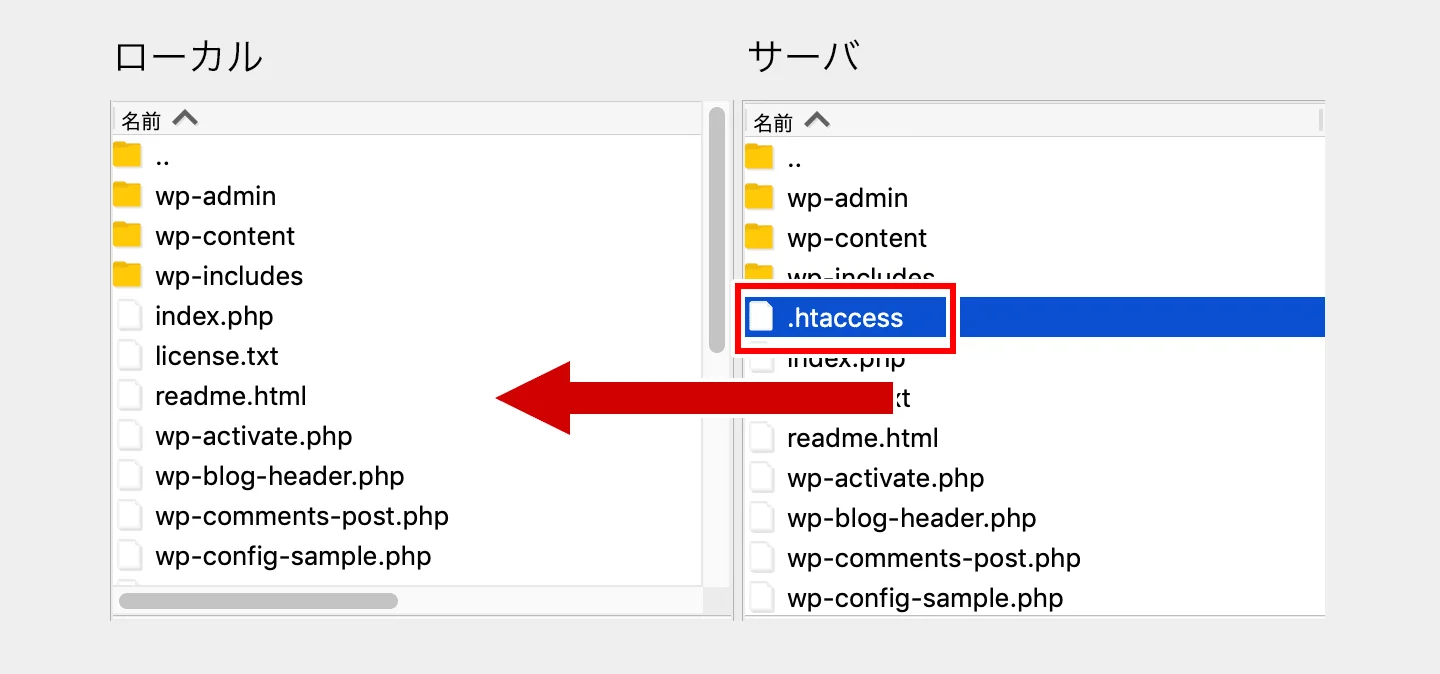
Task: Select server file name 'wp-config-sample.php'
Action: tap(925, 598)
